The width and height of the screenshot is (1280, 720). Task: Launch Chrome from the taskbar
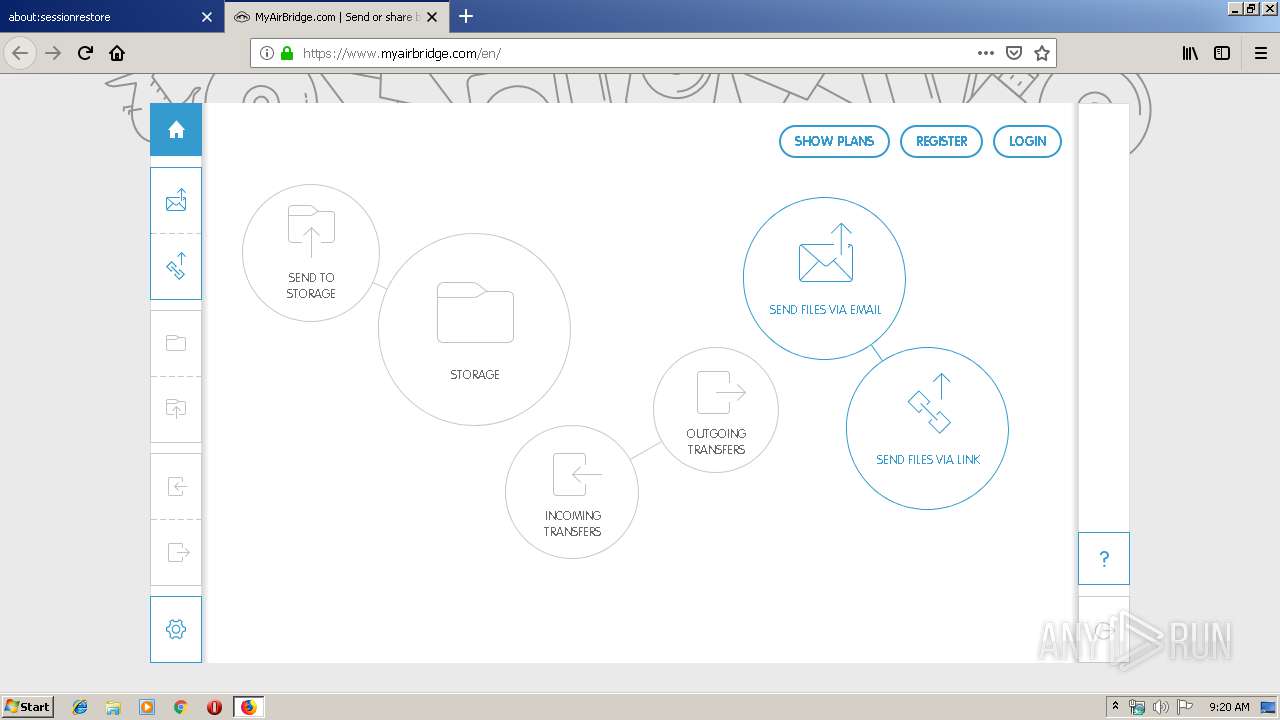180,707
